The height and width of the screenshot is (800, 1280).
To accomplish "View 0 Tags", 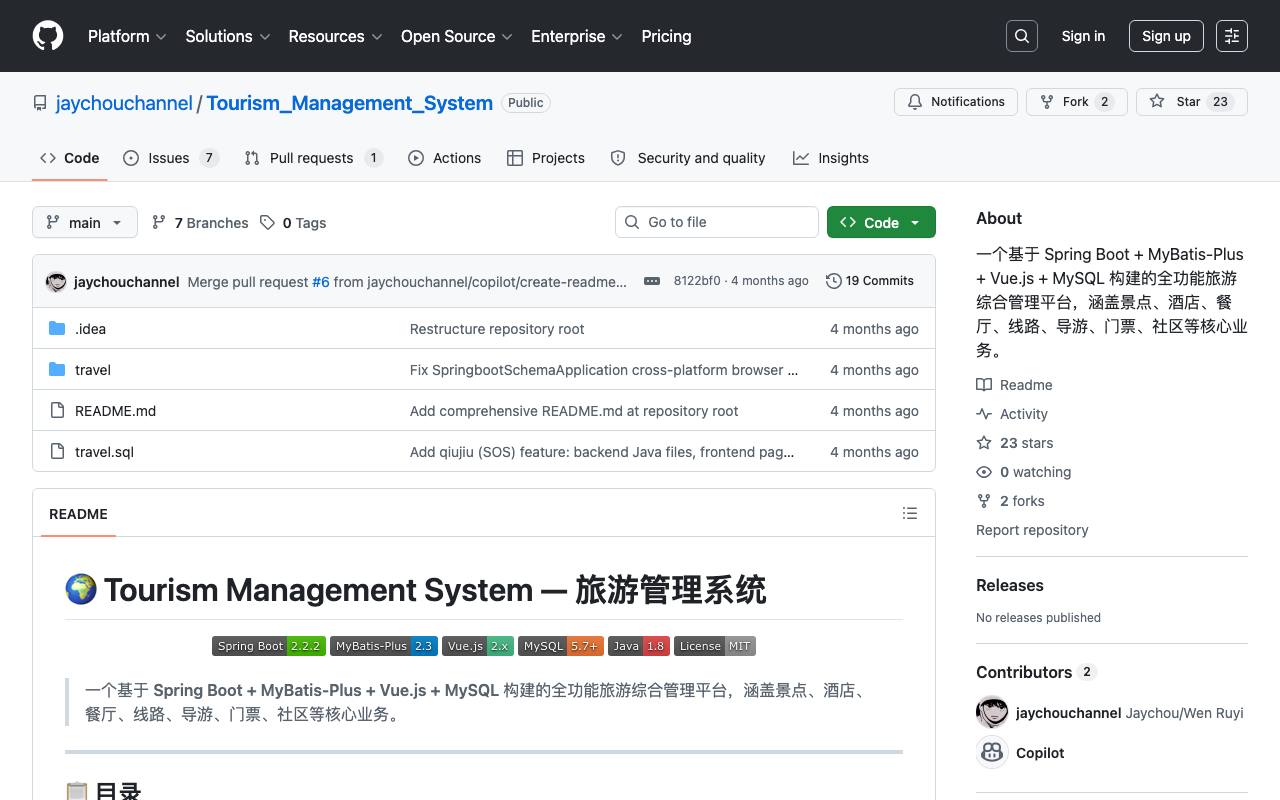I will click(x=293, y=223).
